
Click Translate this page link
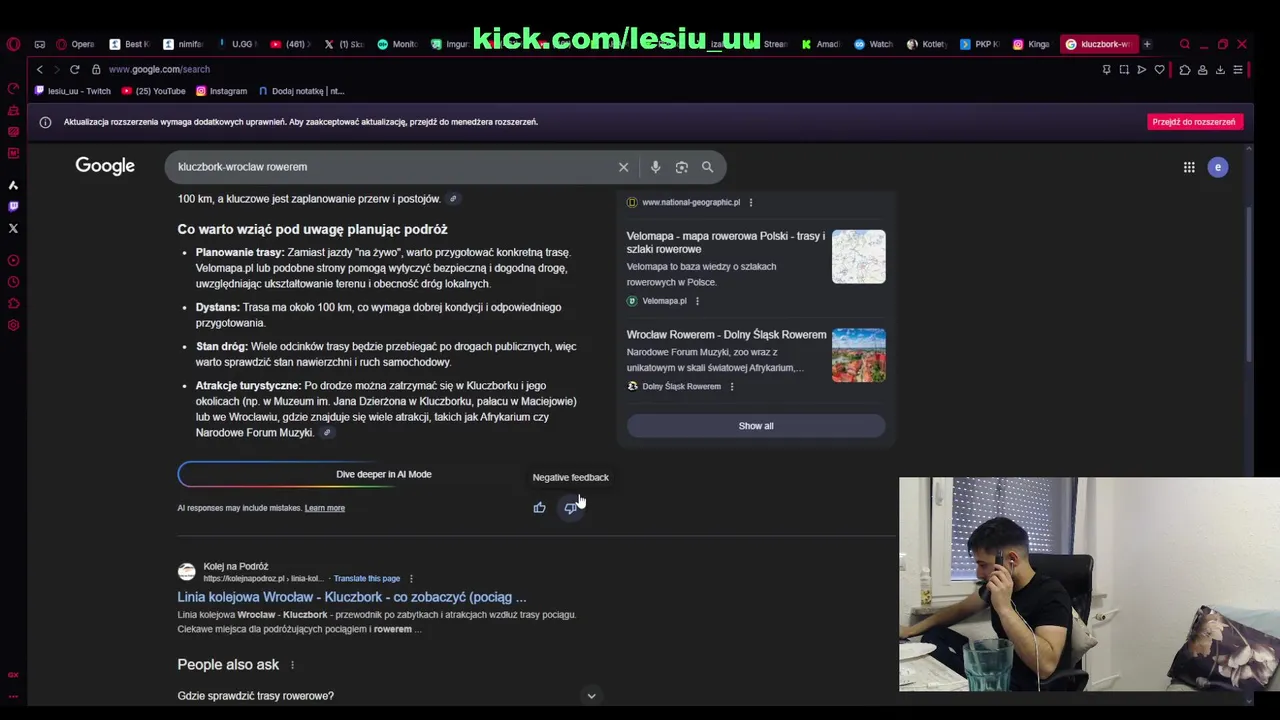coord(367,578)
